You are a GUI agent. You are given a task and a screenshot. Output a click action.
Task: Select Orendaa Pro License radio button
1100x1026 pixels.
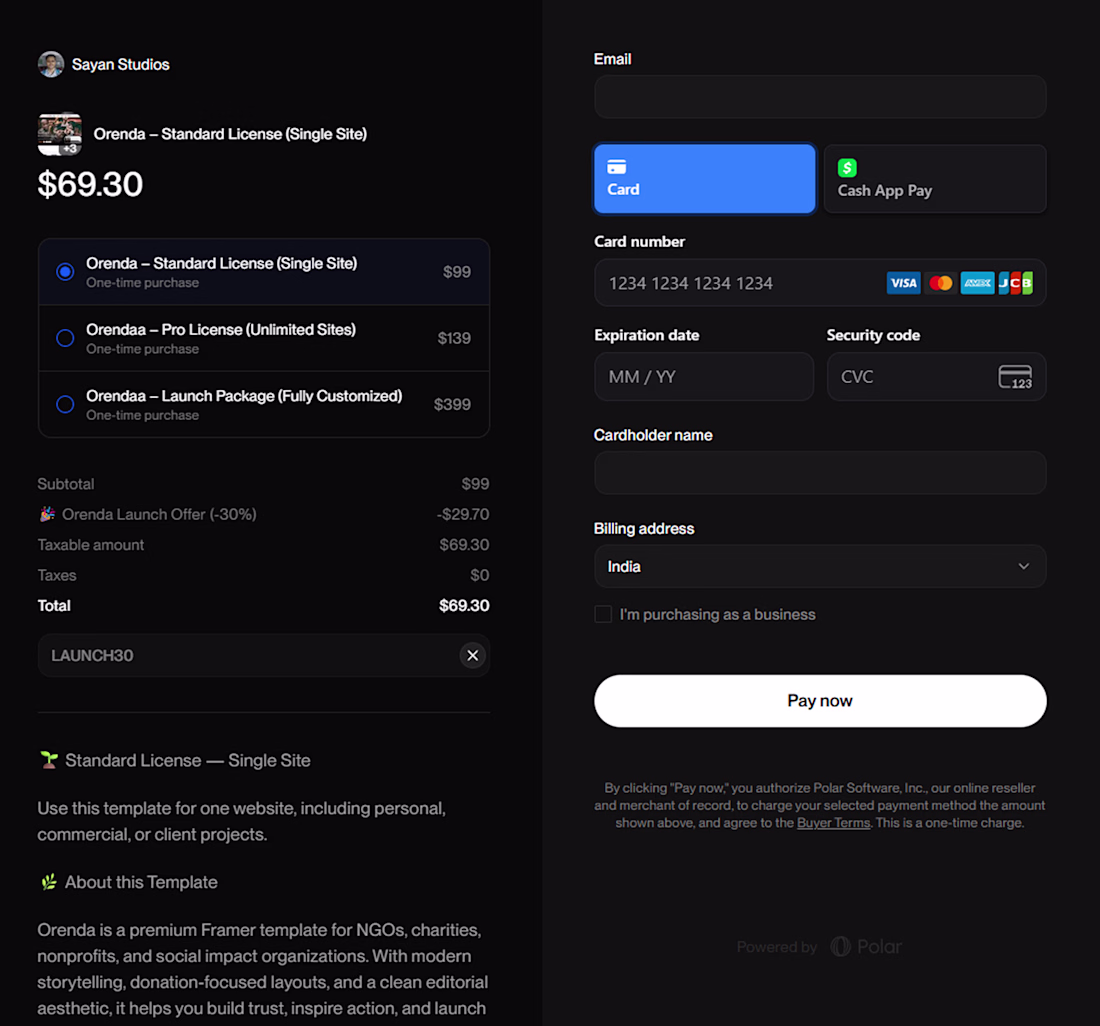coord(65,338)
